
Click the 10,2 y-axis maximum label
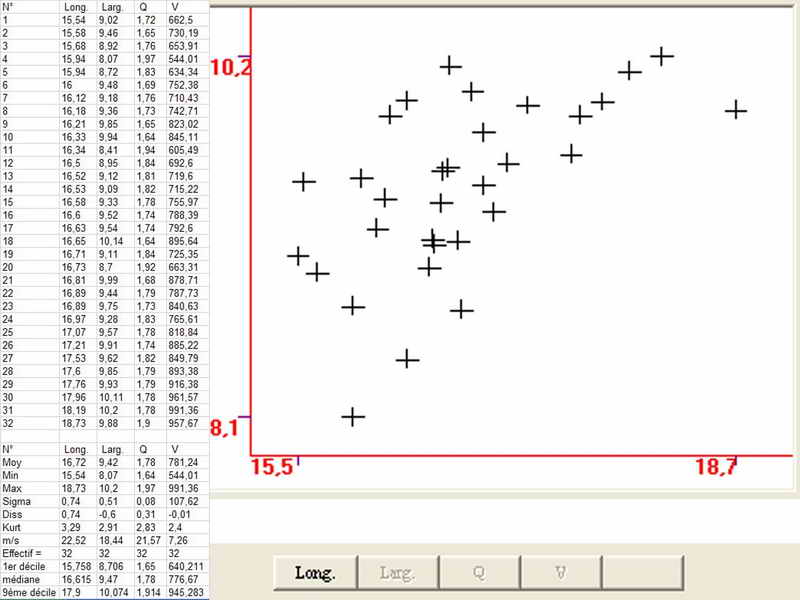click(231, 67)
